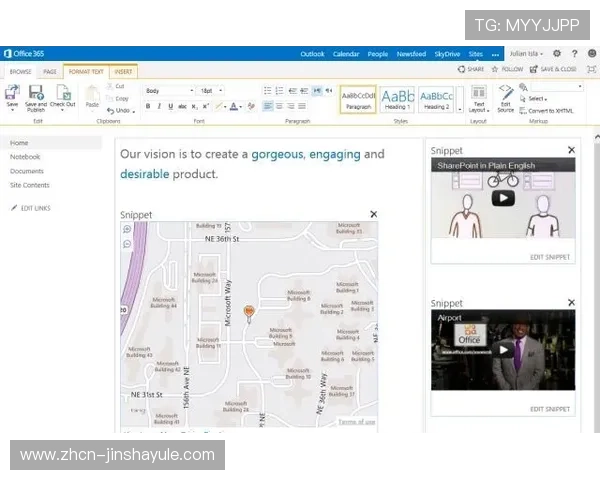This screenshot has height=480, width=600.
Task: Open the font color picker
Action: pos(233,106)
